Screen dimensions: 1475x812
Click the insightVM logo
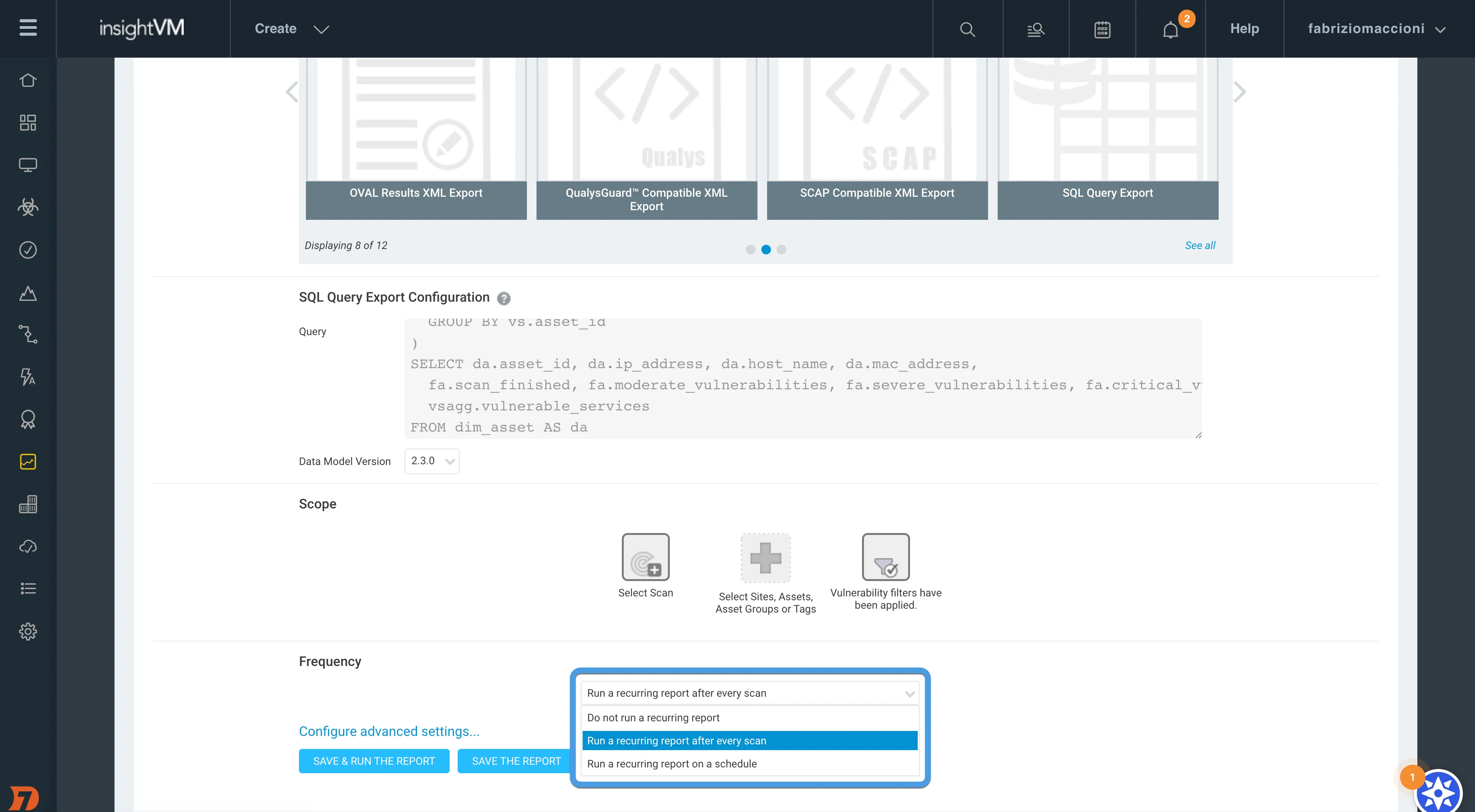[142, 28]
